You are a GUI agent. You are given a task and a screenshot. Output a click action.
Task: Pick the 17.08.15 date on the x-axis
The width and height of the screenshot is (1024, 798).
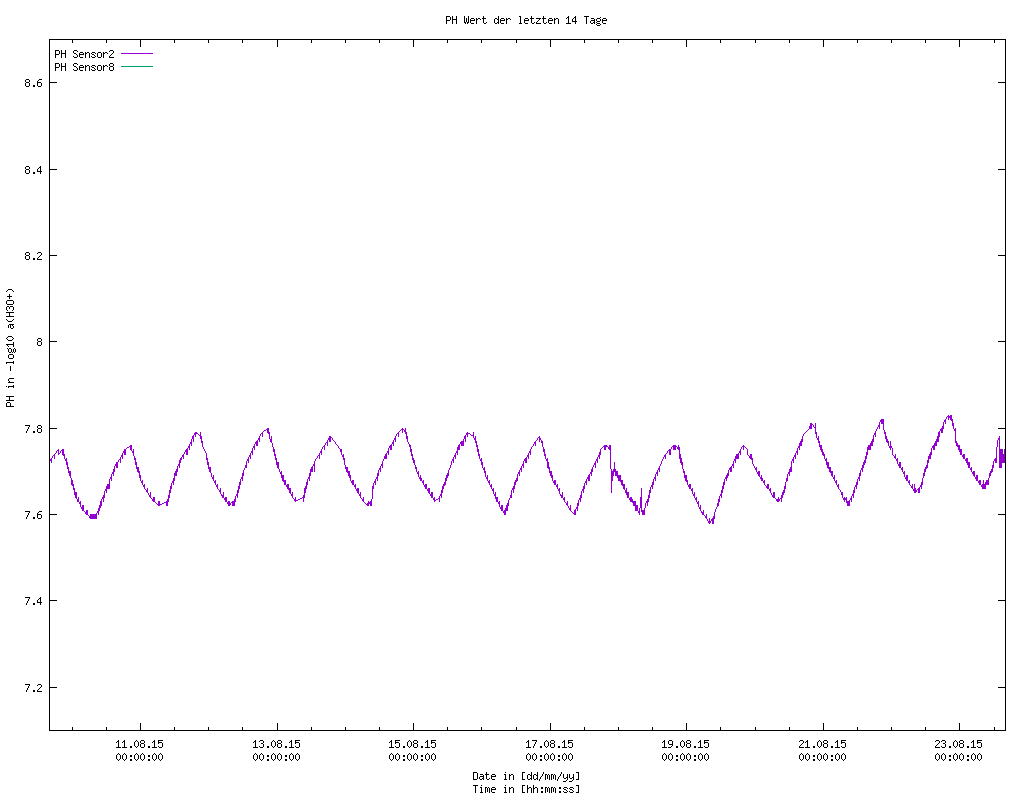[x=550, y=745]
